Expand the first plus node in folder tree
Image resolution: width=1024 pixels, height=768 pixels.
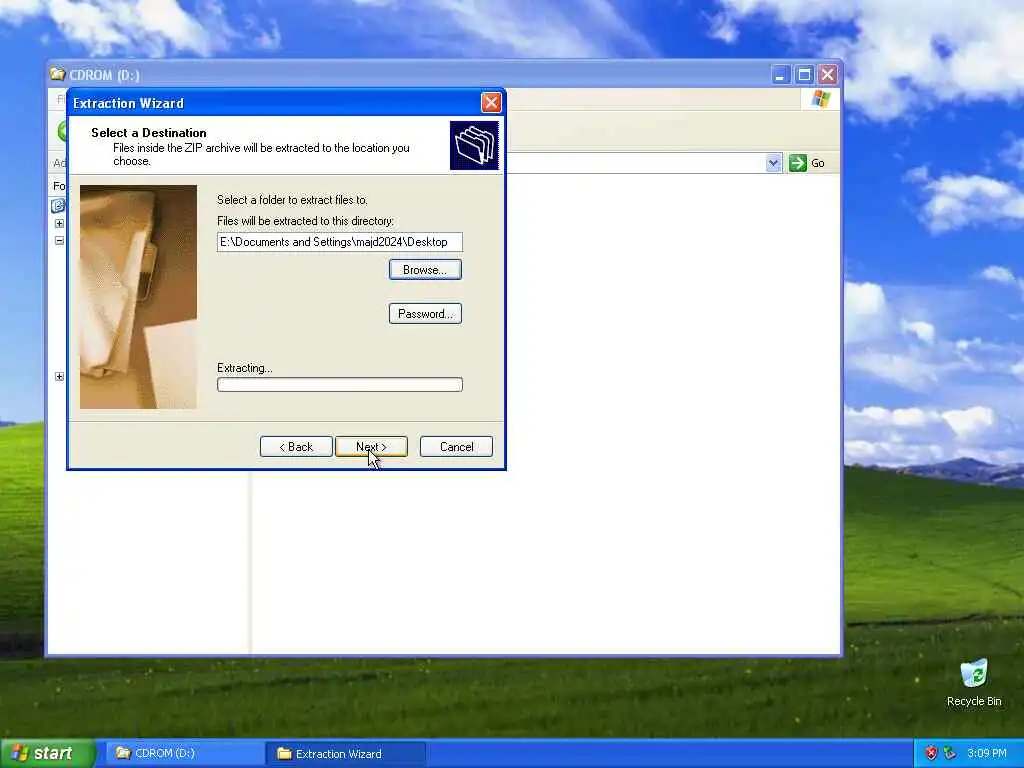(x=59, y=223)
